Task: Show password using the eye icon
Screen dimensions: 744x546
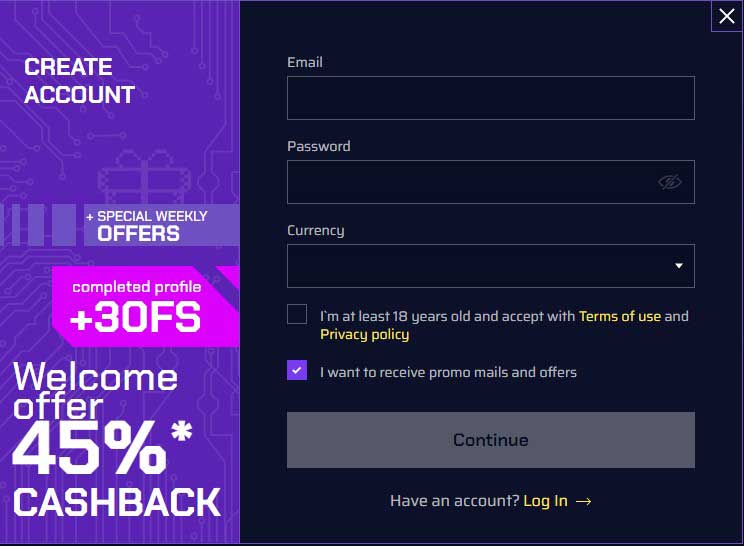Action: click(669, 182)
